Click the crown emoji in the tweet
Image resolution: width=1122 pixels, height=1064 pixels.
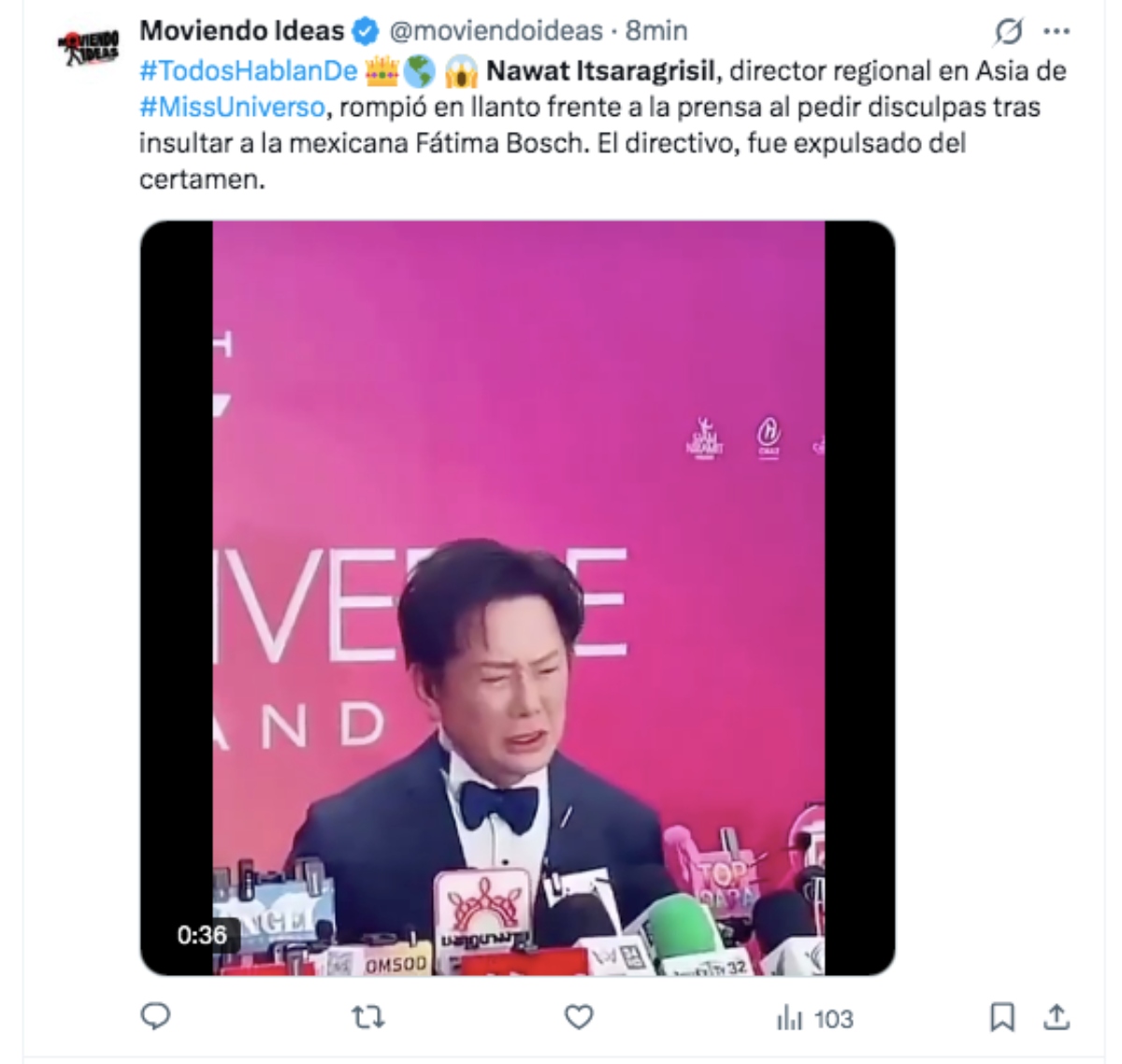point(381,70)
